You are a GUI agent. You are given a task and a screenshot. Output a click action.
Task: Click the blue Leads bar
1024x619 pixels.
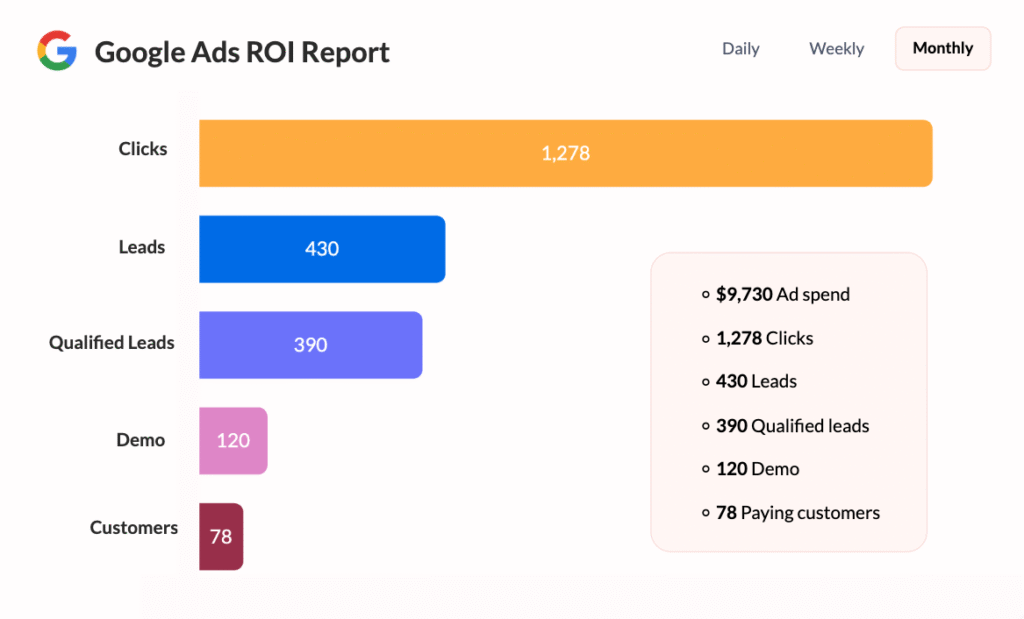coord(322,248)
